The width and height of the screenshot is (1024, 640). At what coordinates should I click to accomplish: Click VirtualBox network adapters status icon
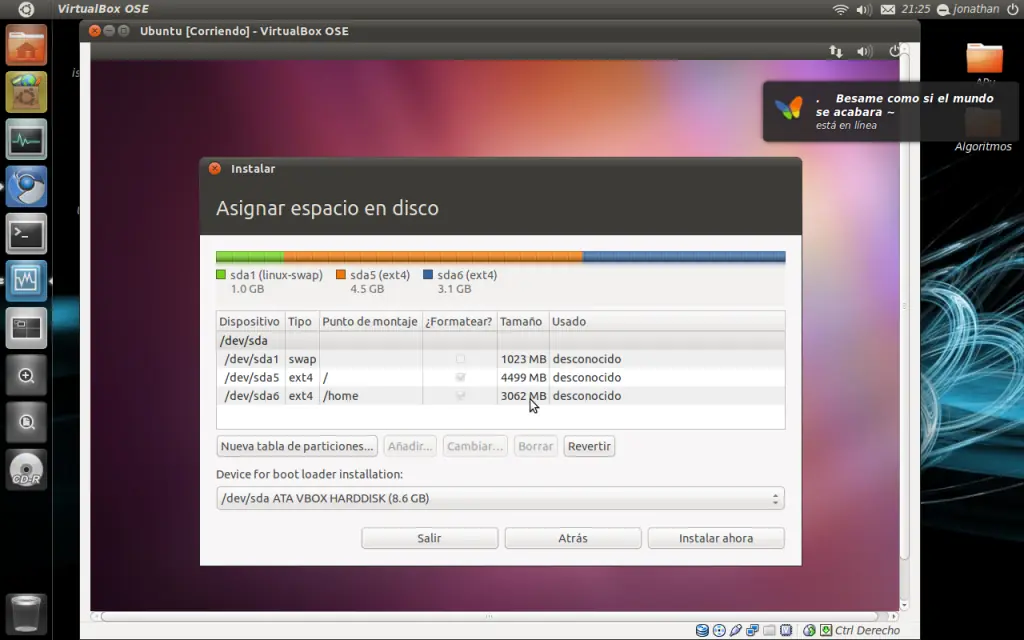[752, 630]
